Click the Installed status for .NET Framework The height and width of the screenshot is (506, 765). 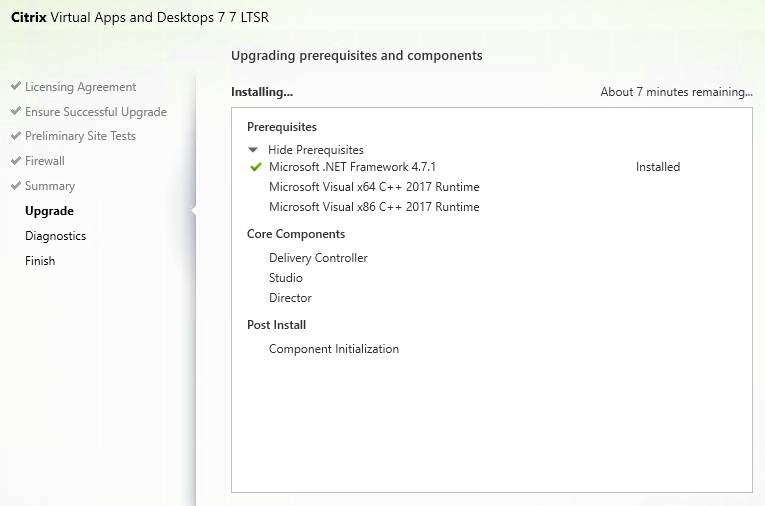[x=658, y=167]
